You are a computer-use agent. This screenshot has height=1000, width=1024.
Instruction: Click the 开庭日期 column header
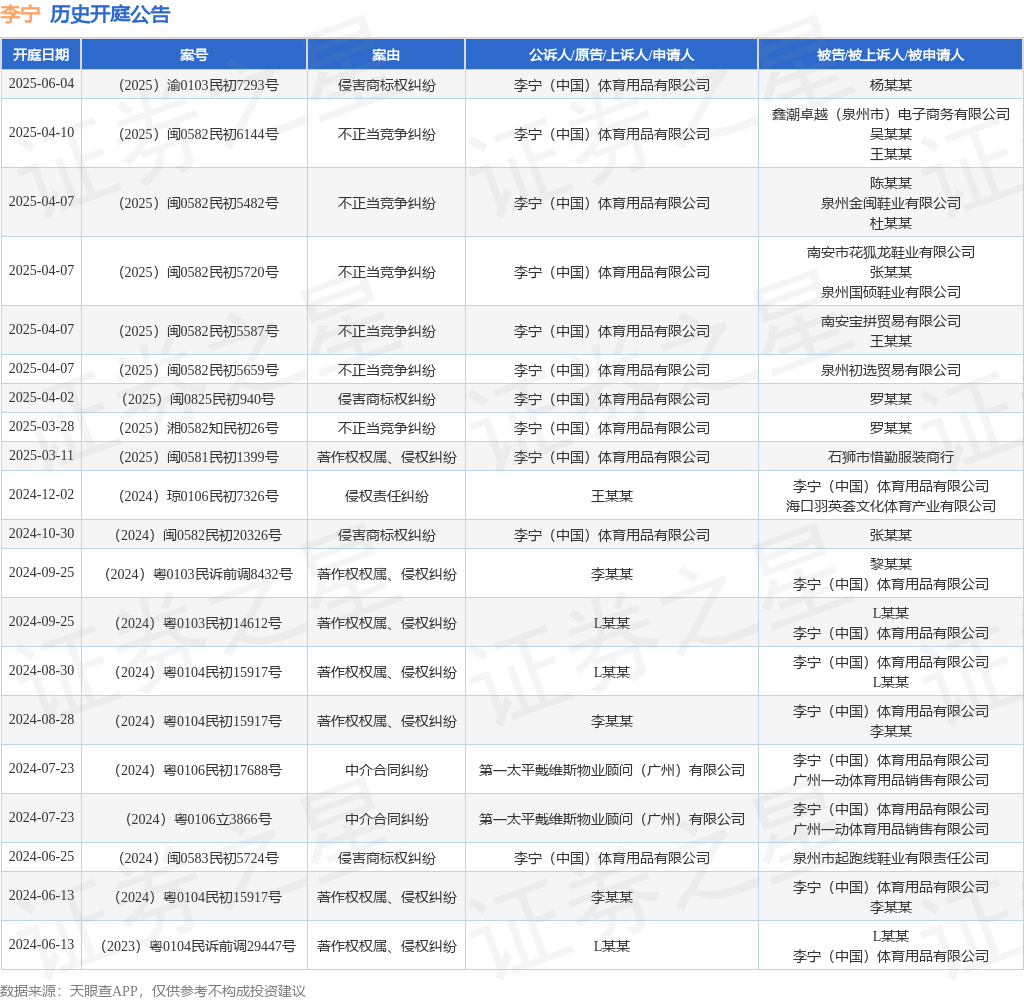(41, 55)
